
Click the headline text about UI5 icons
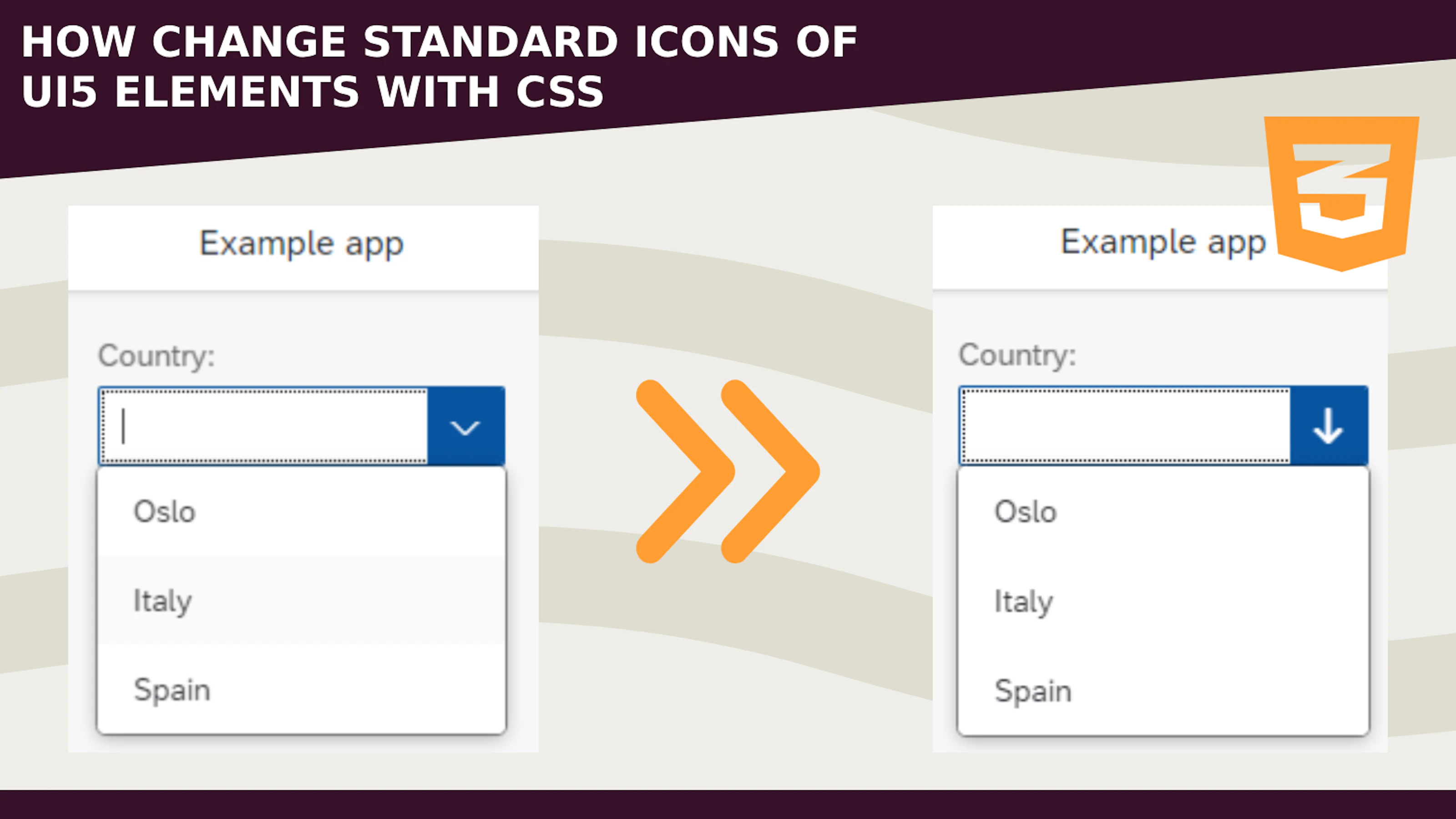[439, 67]
